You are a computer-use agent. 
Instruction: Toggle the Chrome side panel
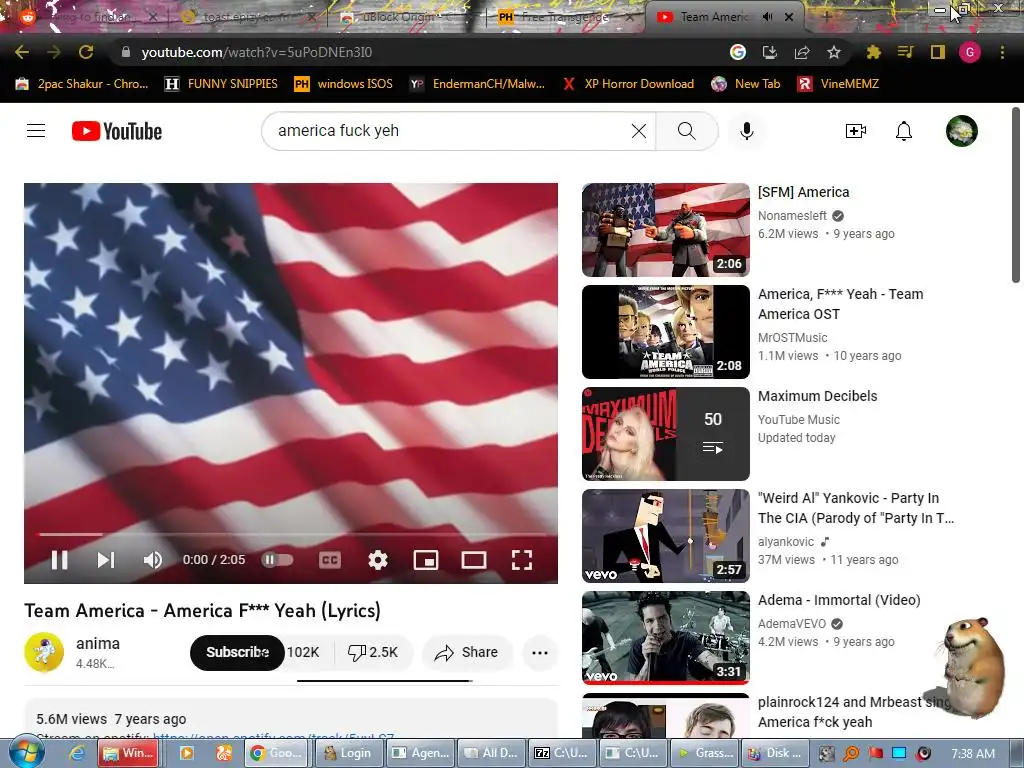(938, 52)
